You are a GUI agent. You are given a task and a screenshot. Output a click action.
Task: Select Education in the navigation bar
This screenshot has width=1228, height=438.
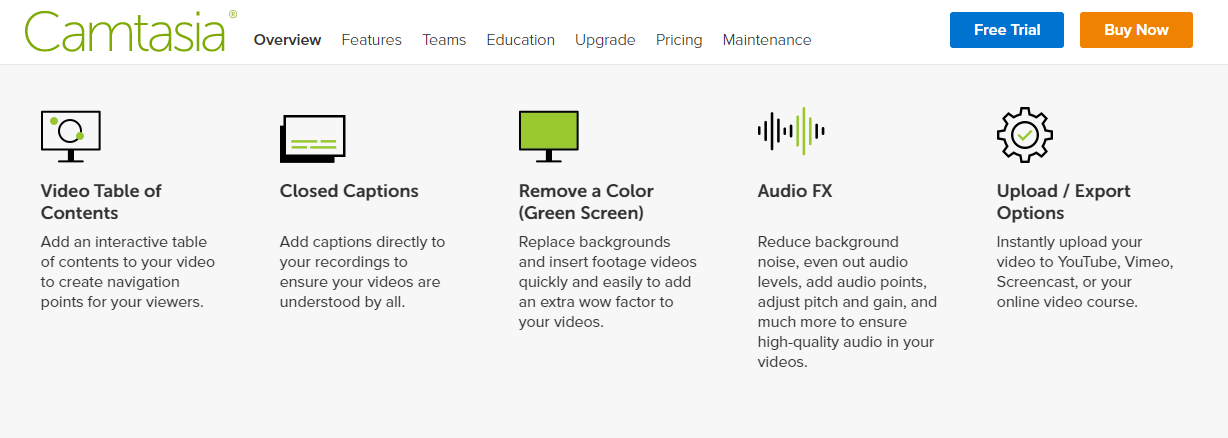pyautogui.click(x=520, y=40)
